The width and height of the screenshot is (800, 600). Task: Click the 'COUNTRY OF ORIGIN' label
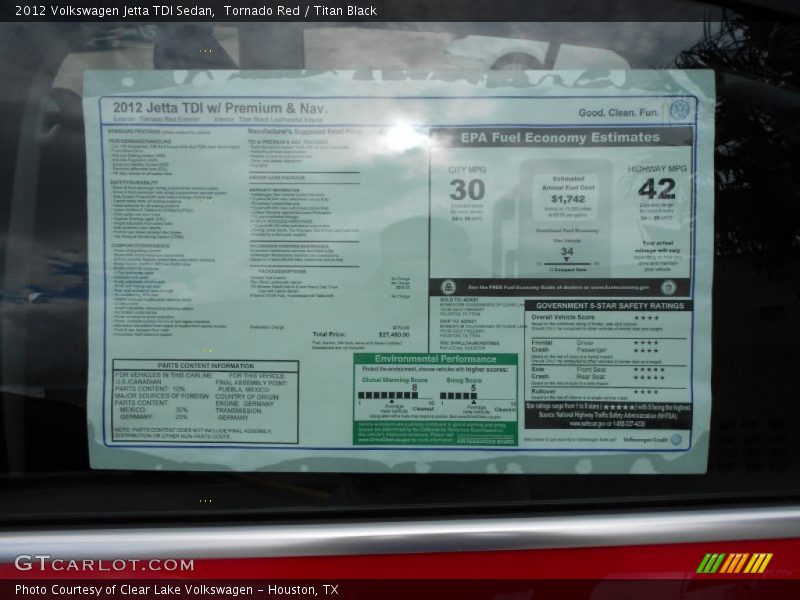tap(247, 396)
